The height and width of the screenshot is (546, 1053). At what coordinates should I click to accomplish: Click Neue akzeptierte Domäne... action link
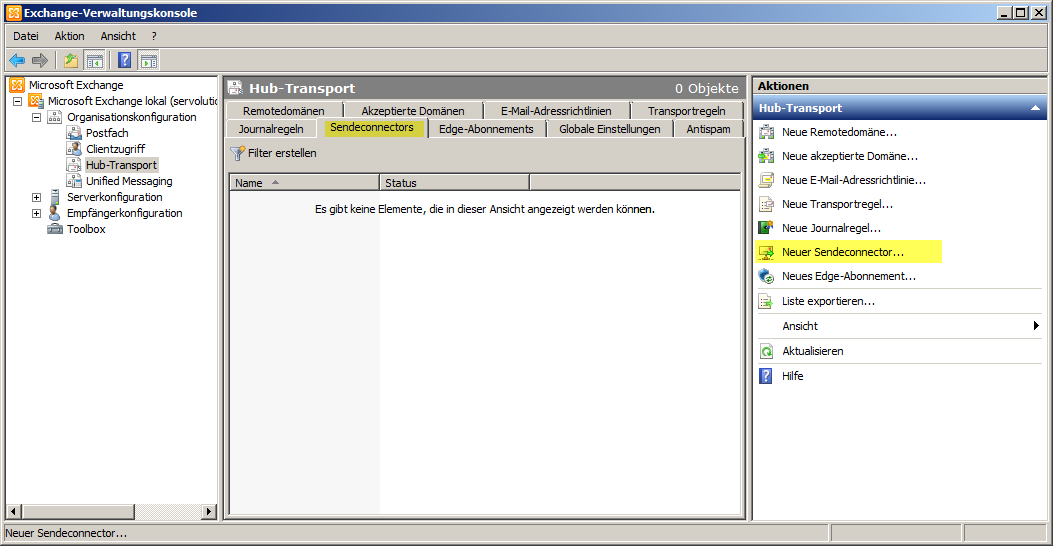click(x=850, y=156)
